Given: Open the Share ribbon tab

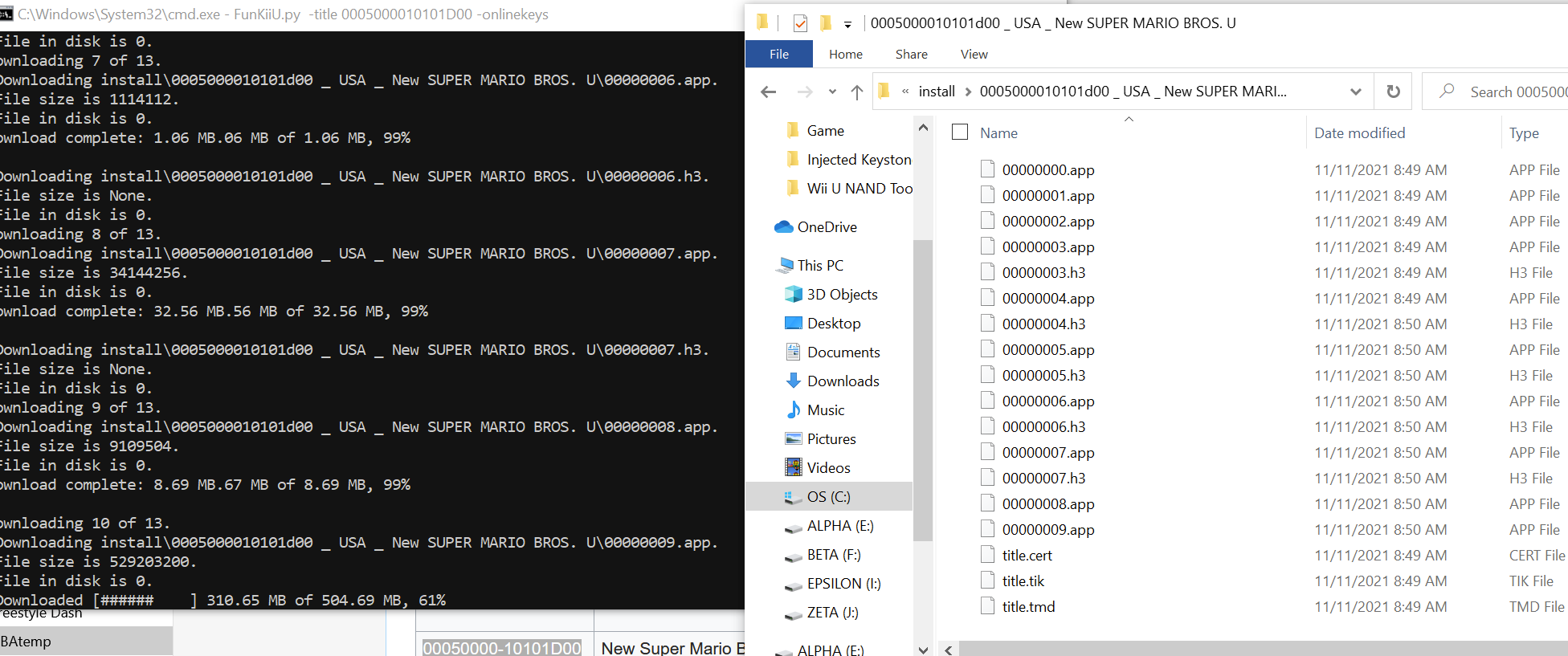Looking at the screenshot, I should (912, 54).
